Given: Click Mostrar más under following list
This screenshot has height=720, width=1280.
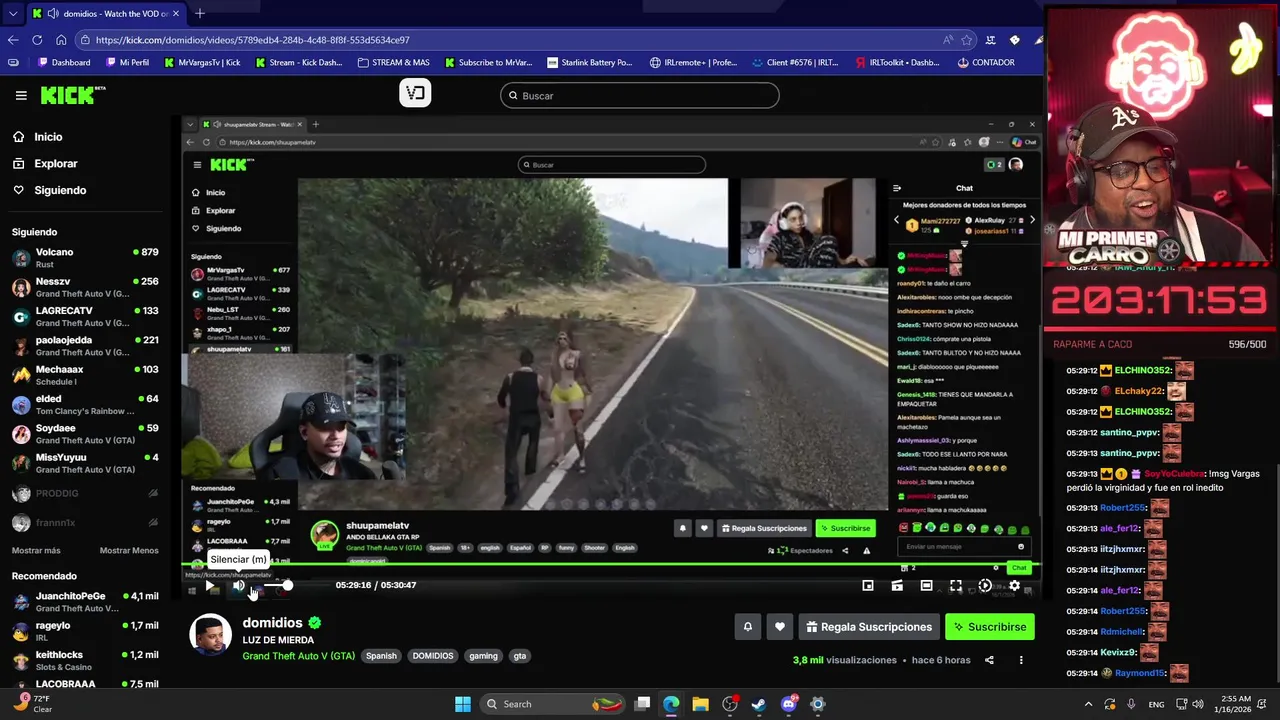Looking at the screenshot, I should 36,551.
